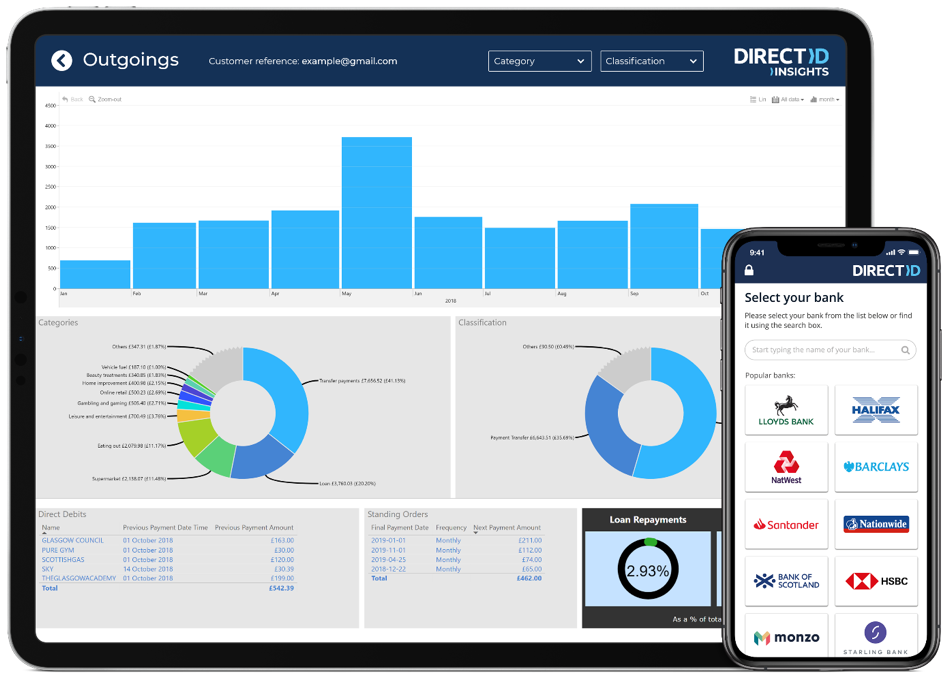Sort Standing Orders by Next Payment Amount
This screenshot has width=947, height=677.
tap(507, 528)
